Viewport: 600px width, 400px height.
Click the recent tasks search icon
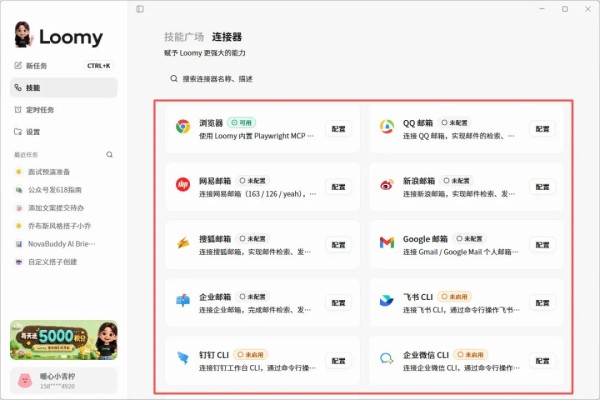109,155
